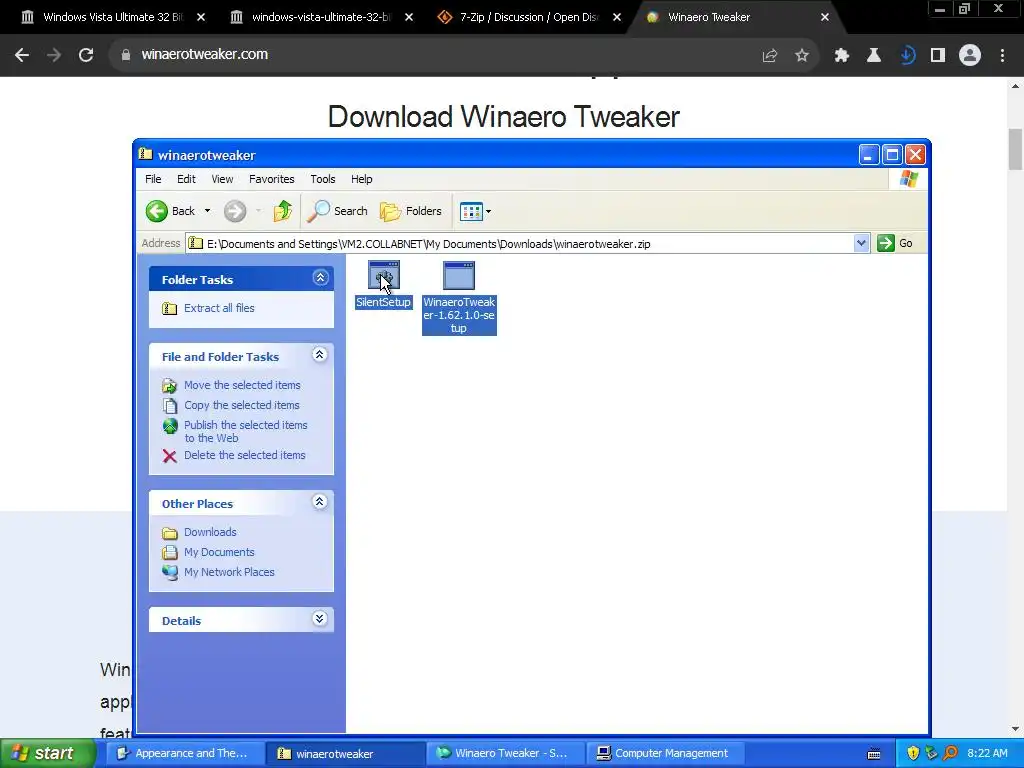
Task: Open the address bar dropdown
Action: [x=861, y=244]
